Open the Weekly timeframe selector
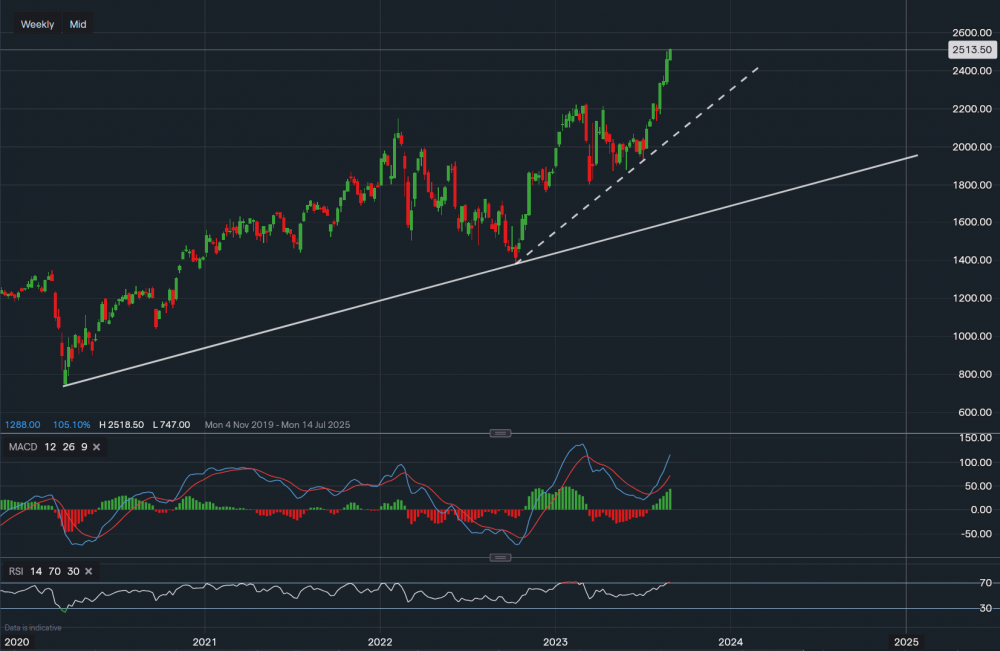This screenshot has height=651, width=1000. click(37, 24)
